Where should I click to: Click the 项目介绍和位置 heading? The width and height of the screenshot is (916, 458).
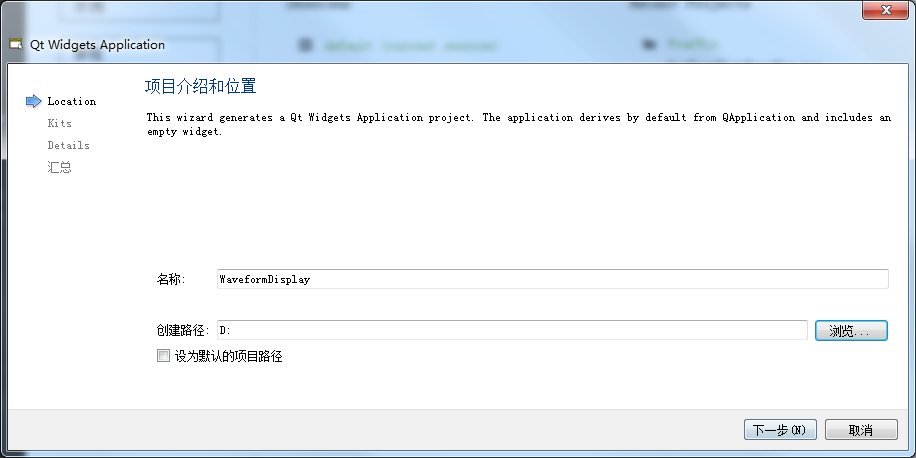pyautogui.click(x=200, y=86)
